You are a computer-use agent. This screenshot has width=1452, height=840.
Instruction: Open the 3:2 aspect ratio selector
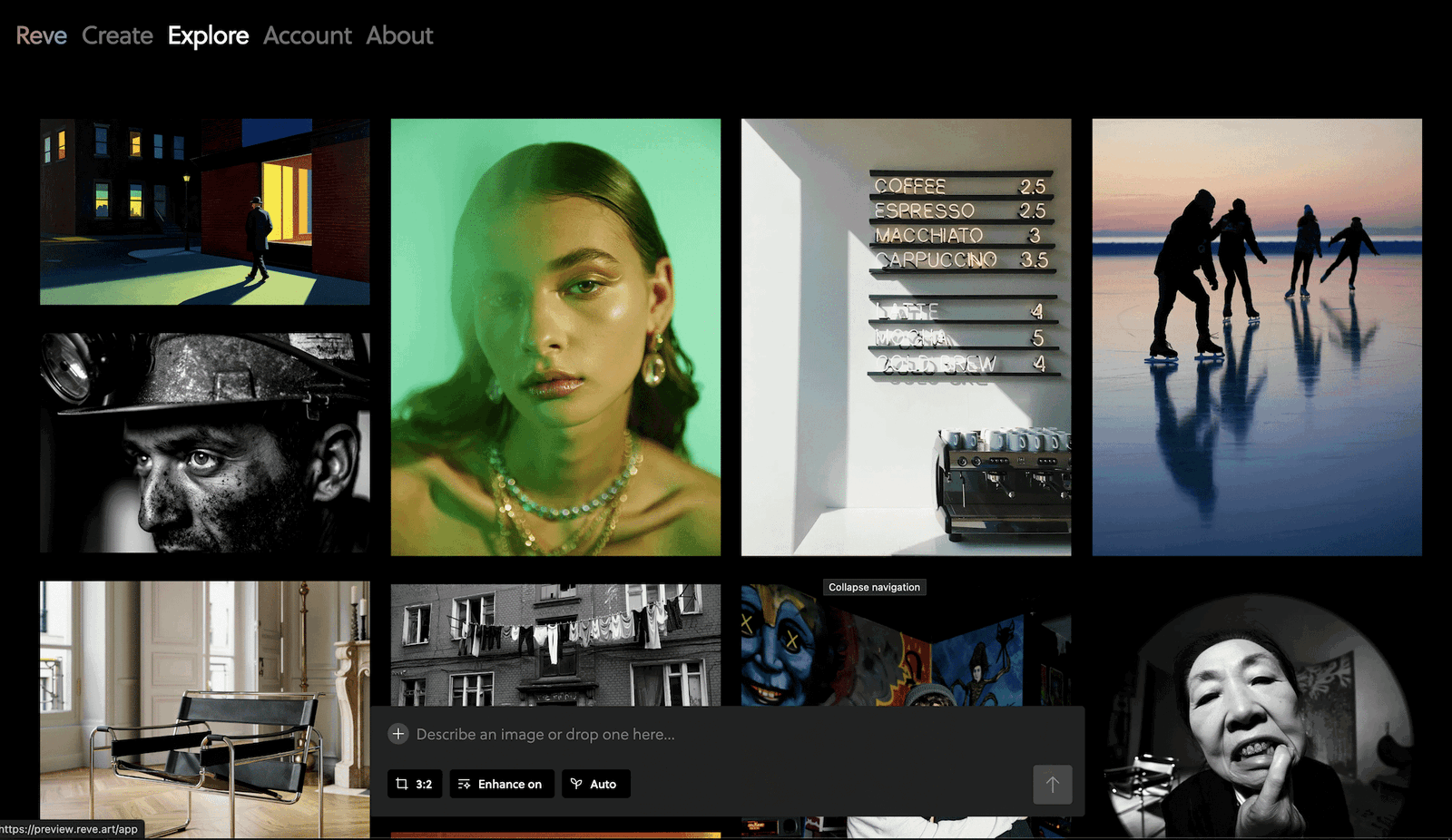coord(415,785)
